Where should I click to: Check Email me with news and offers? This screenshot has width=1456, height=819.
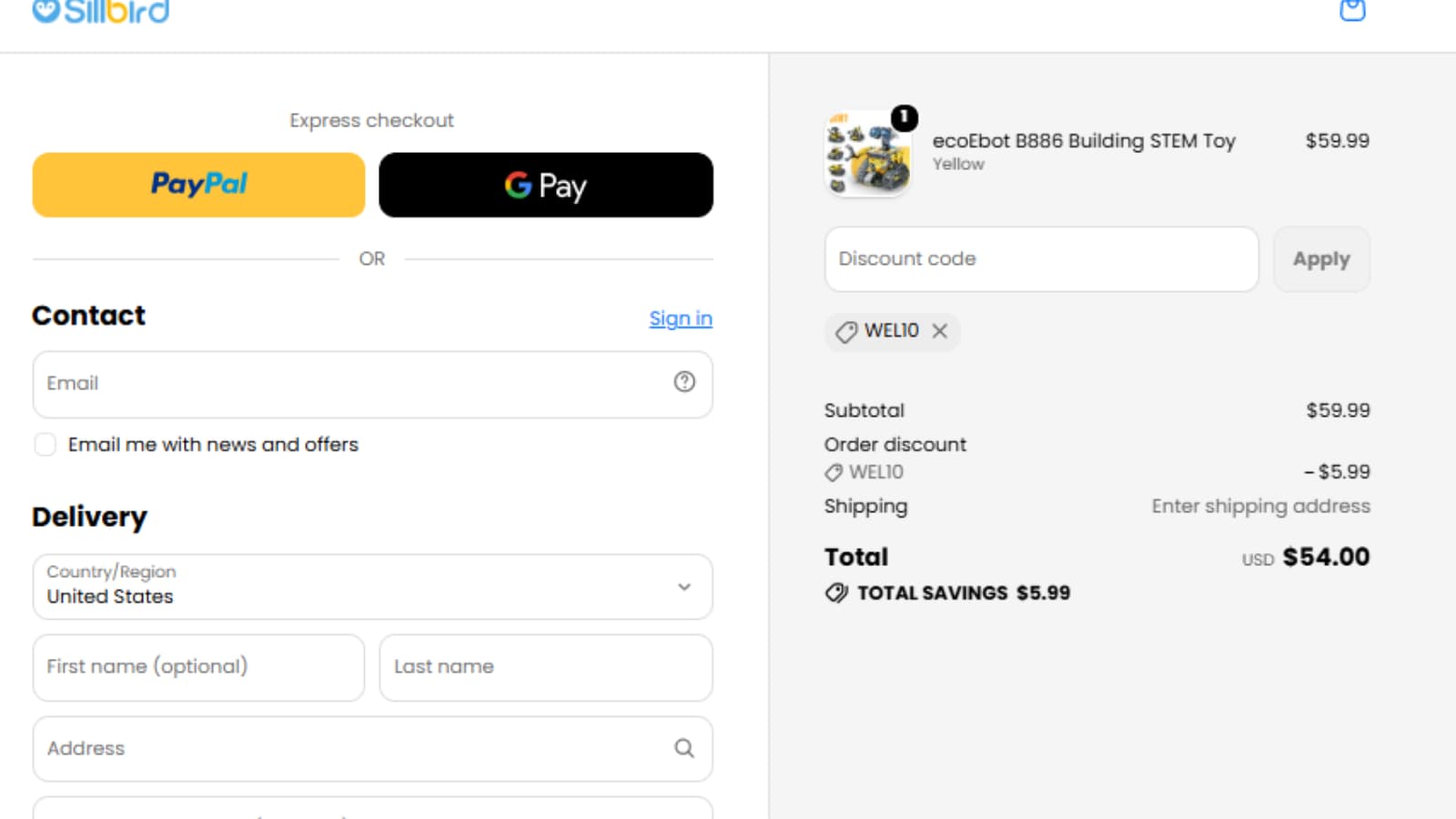(45, 444)
